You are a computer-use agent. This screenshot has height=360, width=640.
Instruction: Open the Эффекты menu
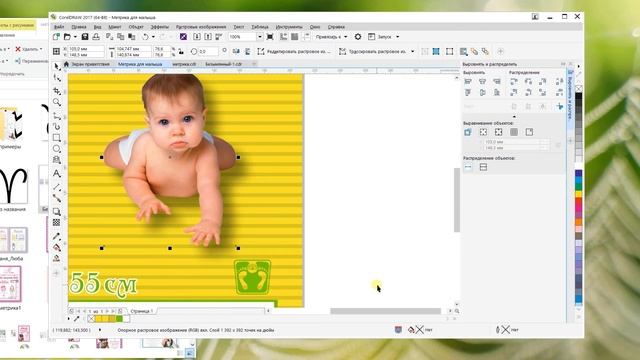point(160,27)
